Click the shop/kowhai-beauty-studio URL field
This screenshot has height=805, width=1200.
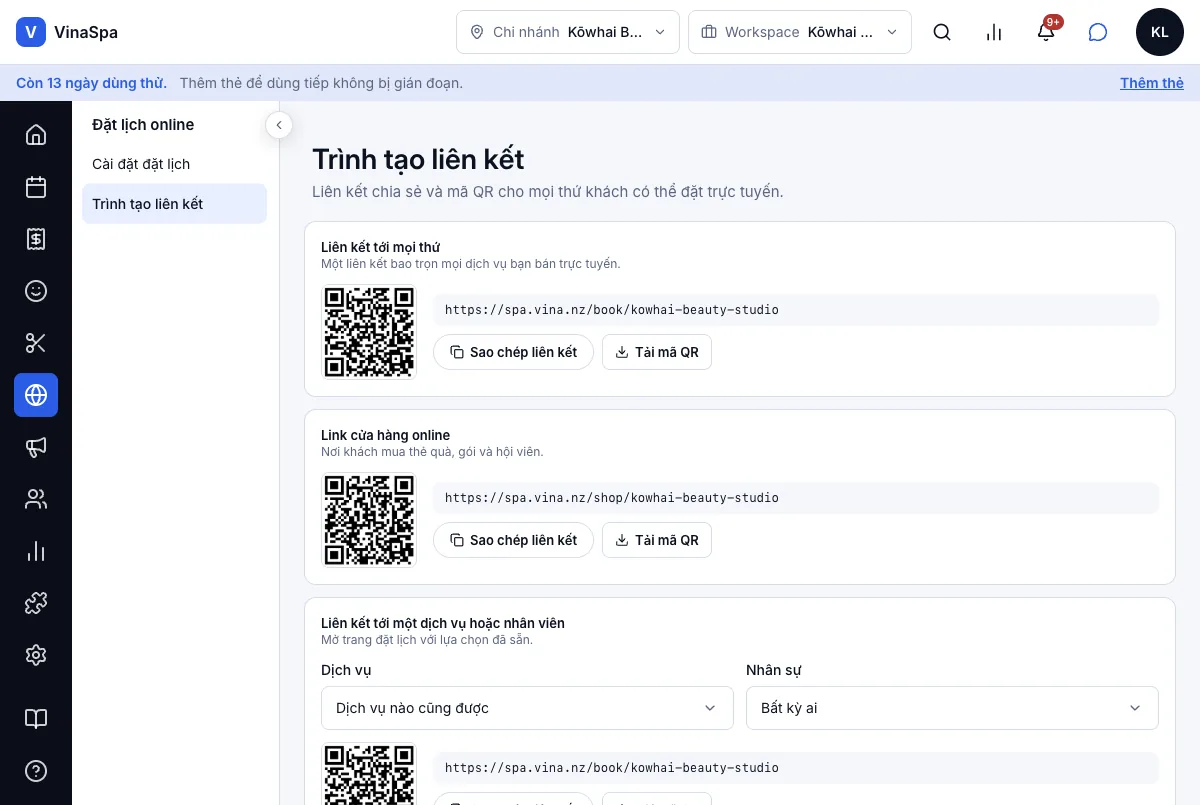(796, 498)
